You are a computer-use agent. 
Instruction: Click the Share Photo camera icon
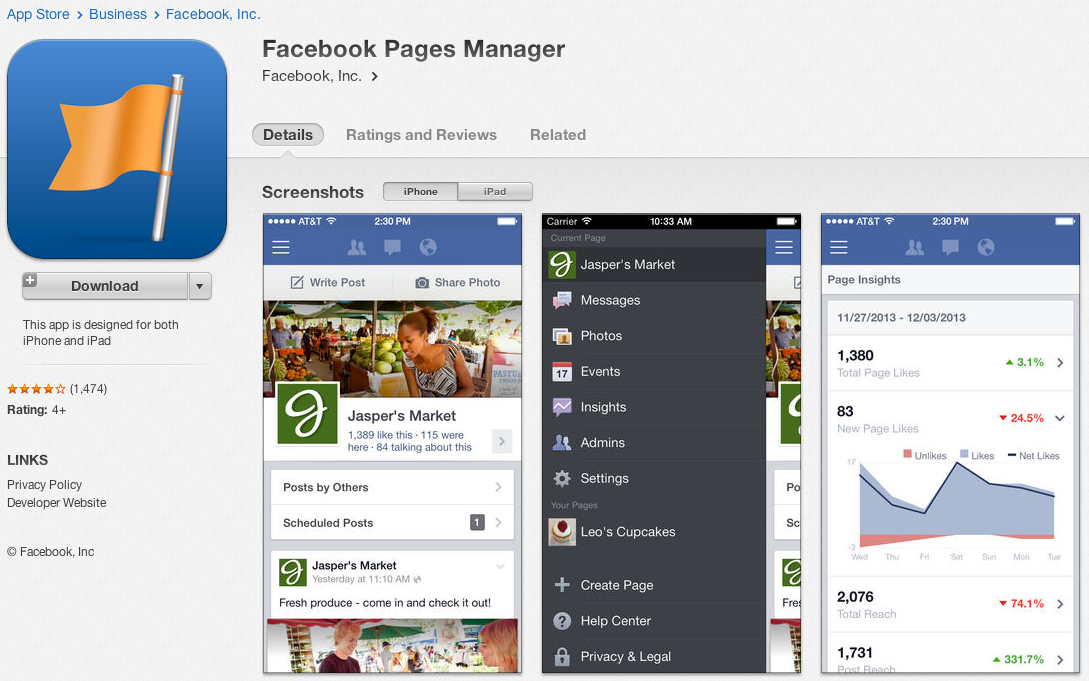[422, 283]
